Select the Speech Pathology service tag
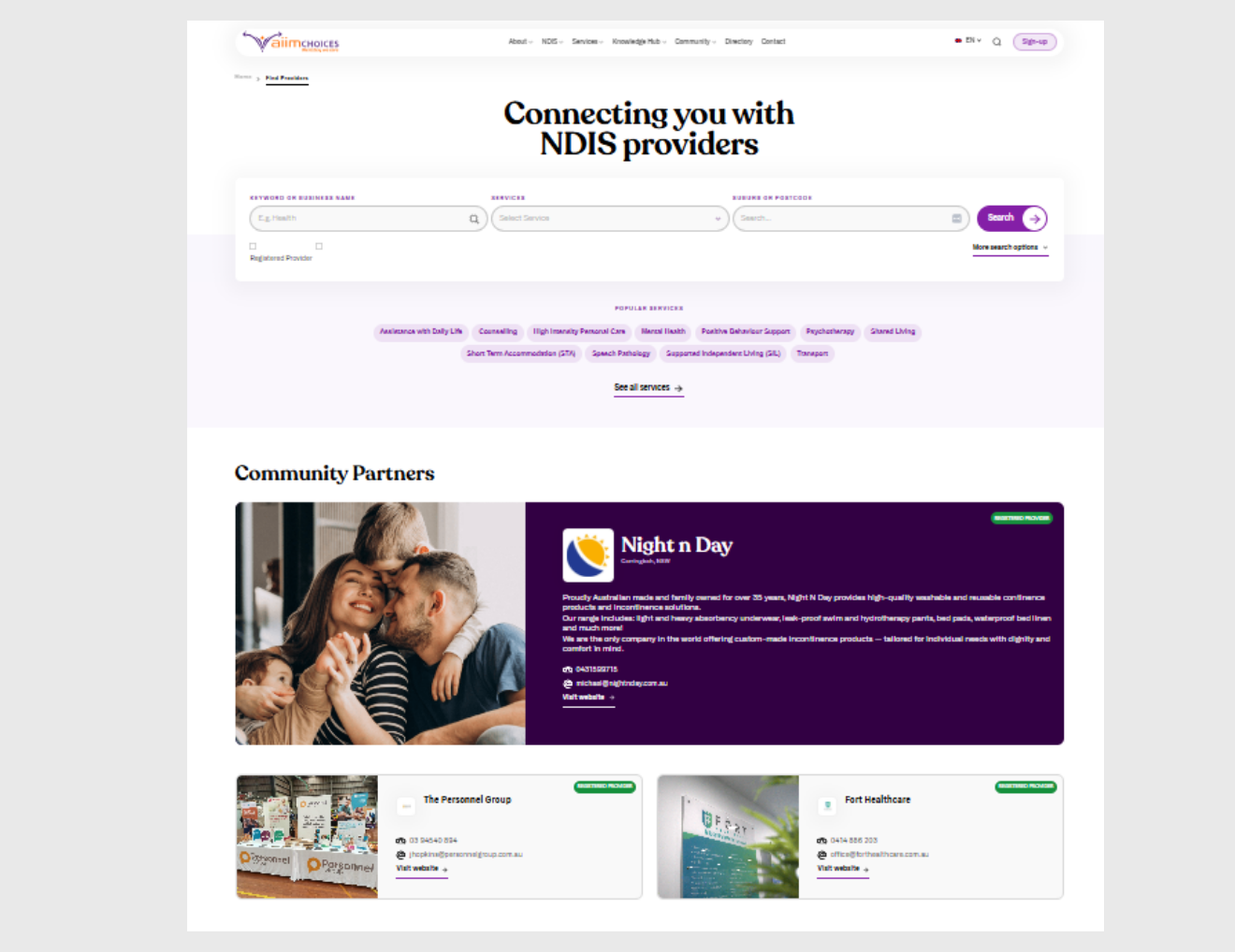The height and width of the screenshot is (952, 1235). (620, 353)
